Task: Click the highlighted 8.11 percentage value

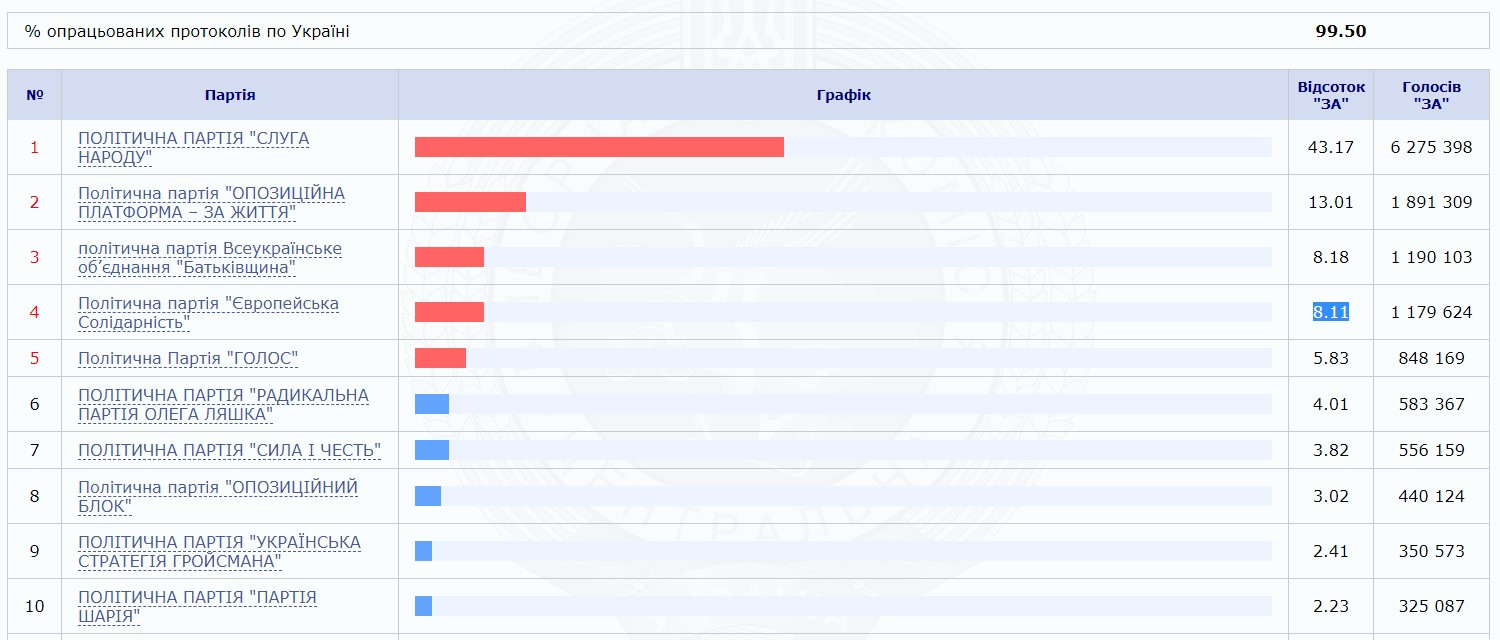Action: tap(1331, 312)
